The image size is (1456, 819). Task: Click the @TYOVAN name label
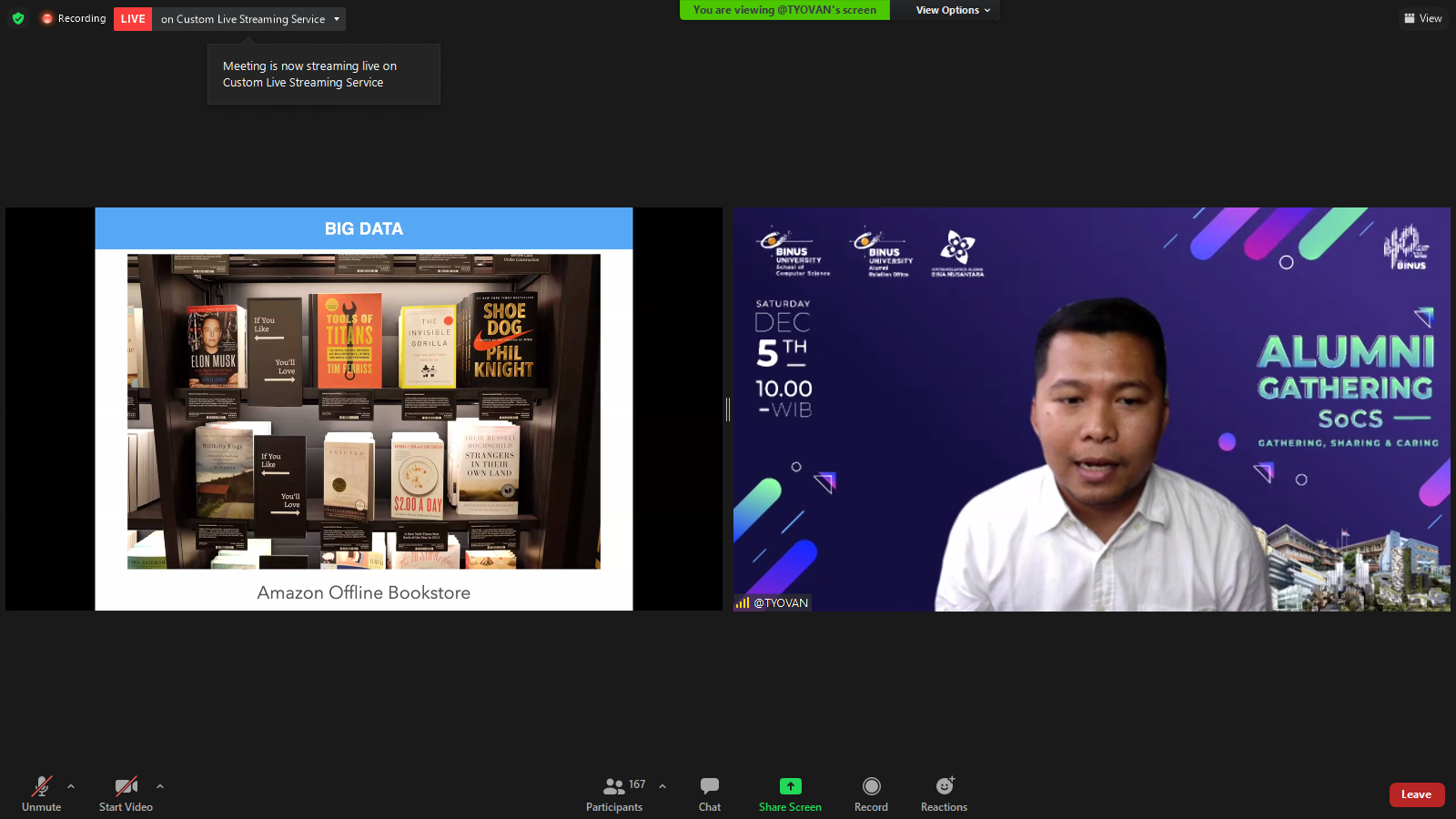[x=781, y=602]
